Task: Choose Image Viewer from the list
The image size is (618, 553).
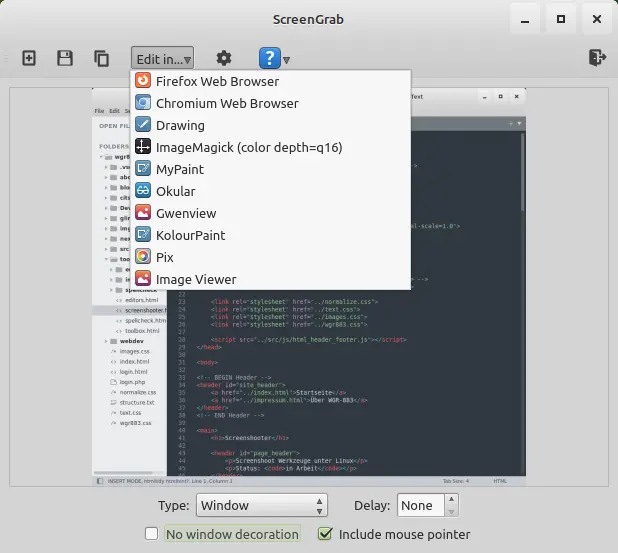Action: point(270,279)
